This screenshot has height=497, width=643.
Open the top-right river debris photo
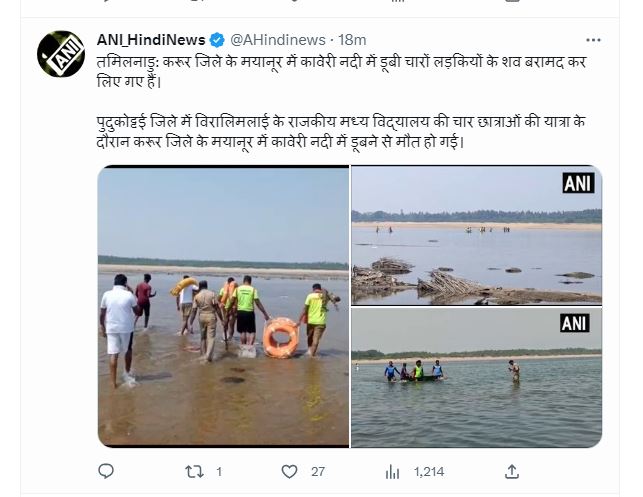(476, 235)
